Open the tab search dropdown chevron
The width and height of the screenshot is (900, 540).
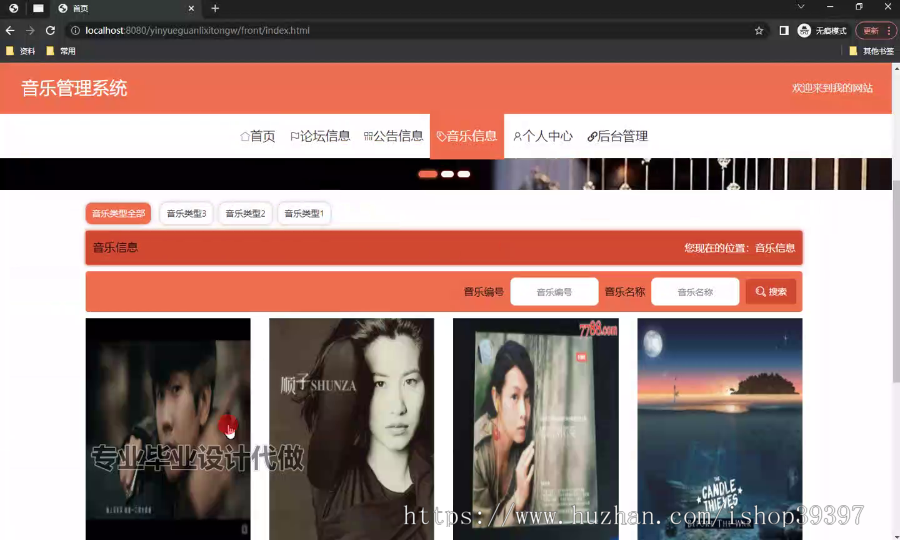coord(801,6)
